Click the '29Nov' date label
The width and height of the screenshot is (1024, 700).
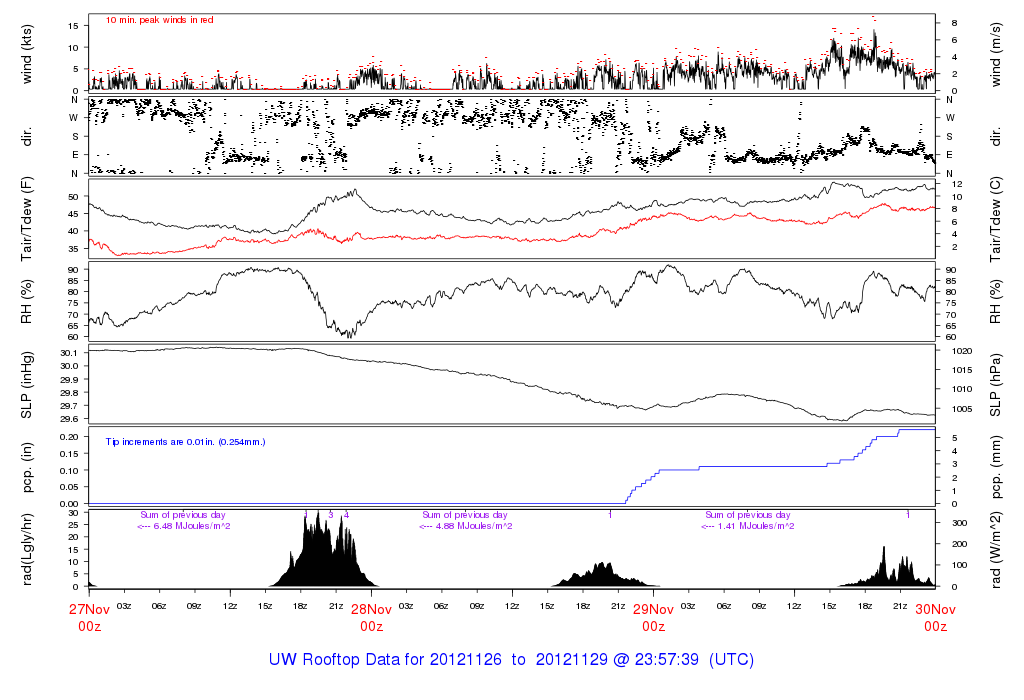[653, 609]
